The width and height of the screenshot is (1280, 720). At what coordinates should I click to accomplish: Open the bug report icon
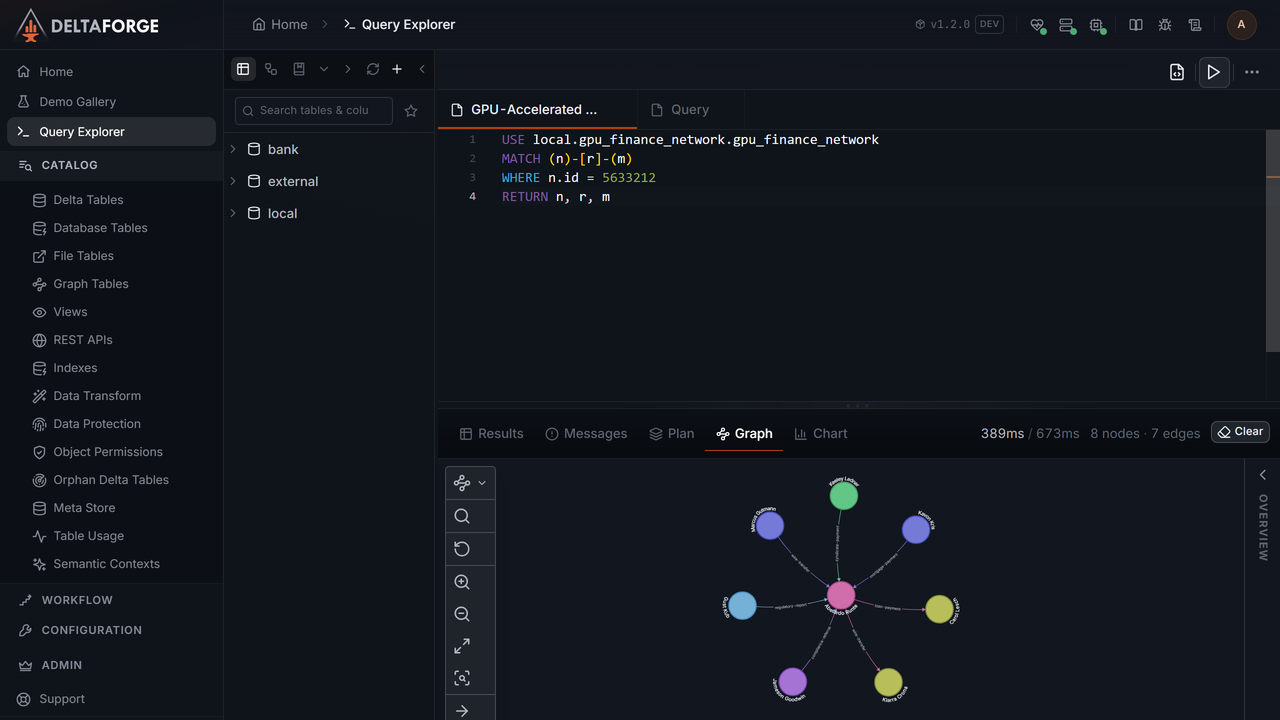(1165, 25)
